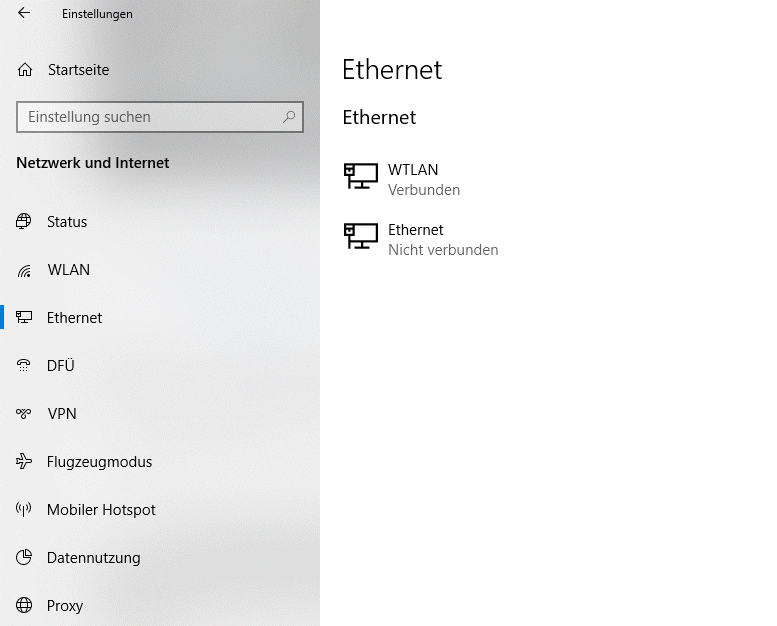777x626 pixels.
Task: Click the Mobiler Hotspot icon
Action: [24, 510]
